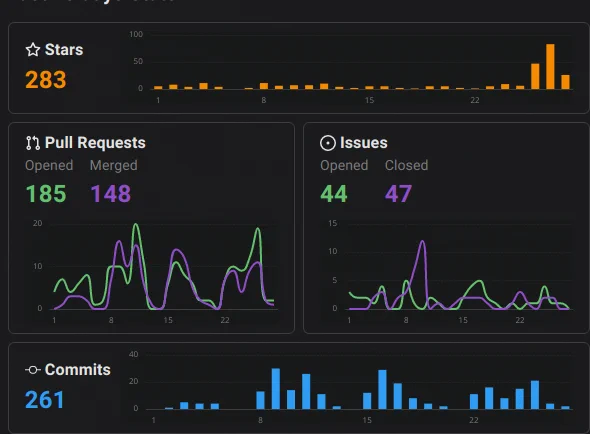Image resolution: width=590 pixels, height=434 pixels.
Task: Click the 100 axis label in Stars chart
Action: pyautogui.click(x=136, y=34)
